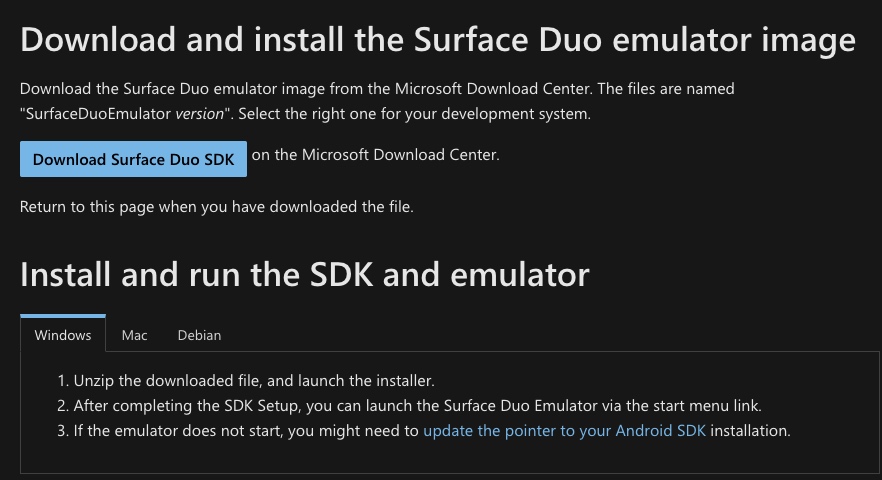Open the Debian tab
Viewport: 882px width, 480px height.
coord(199,335)
